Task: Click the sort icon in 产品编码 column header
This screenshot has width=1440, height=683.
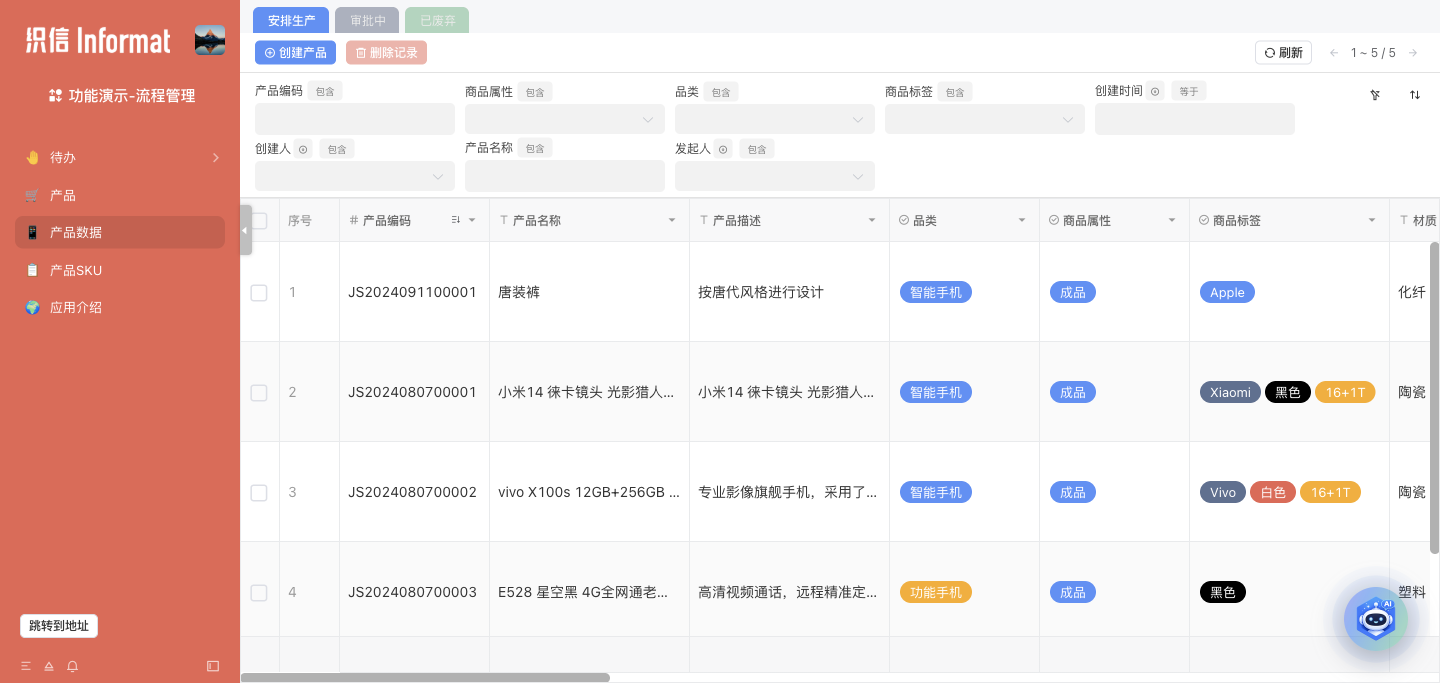Action: click(456, 220)
